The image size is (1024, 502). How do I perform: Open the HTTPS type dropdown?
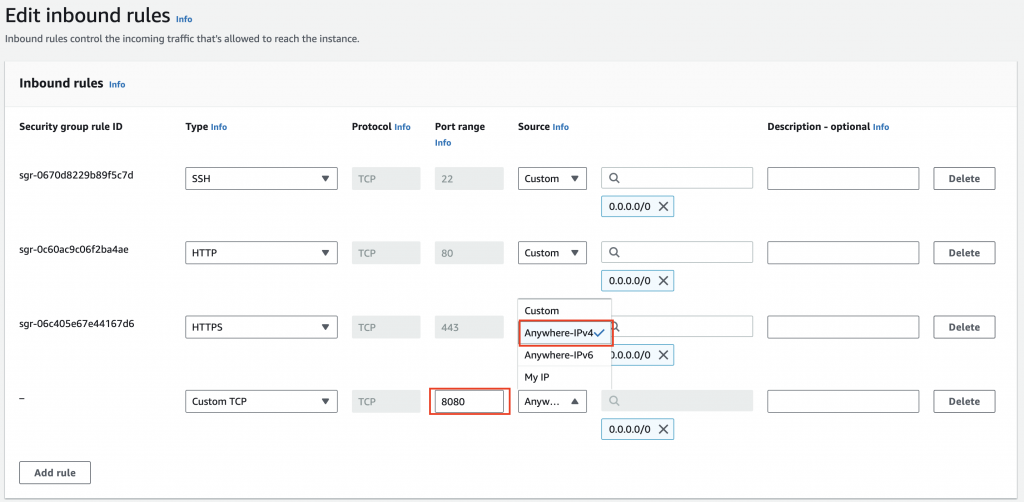(x=261, y=327)
